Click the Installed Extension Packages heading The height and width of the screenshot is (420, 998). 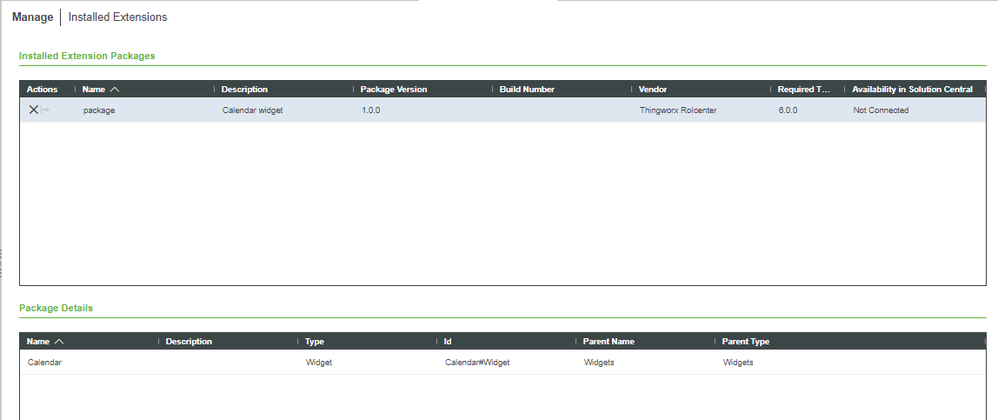pos(87,55)
